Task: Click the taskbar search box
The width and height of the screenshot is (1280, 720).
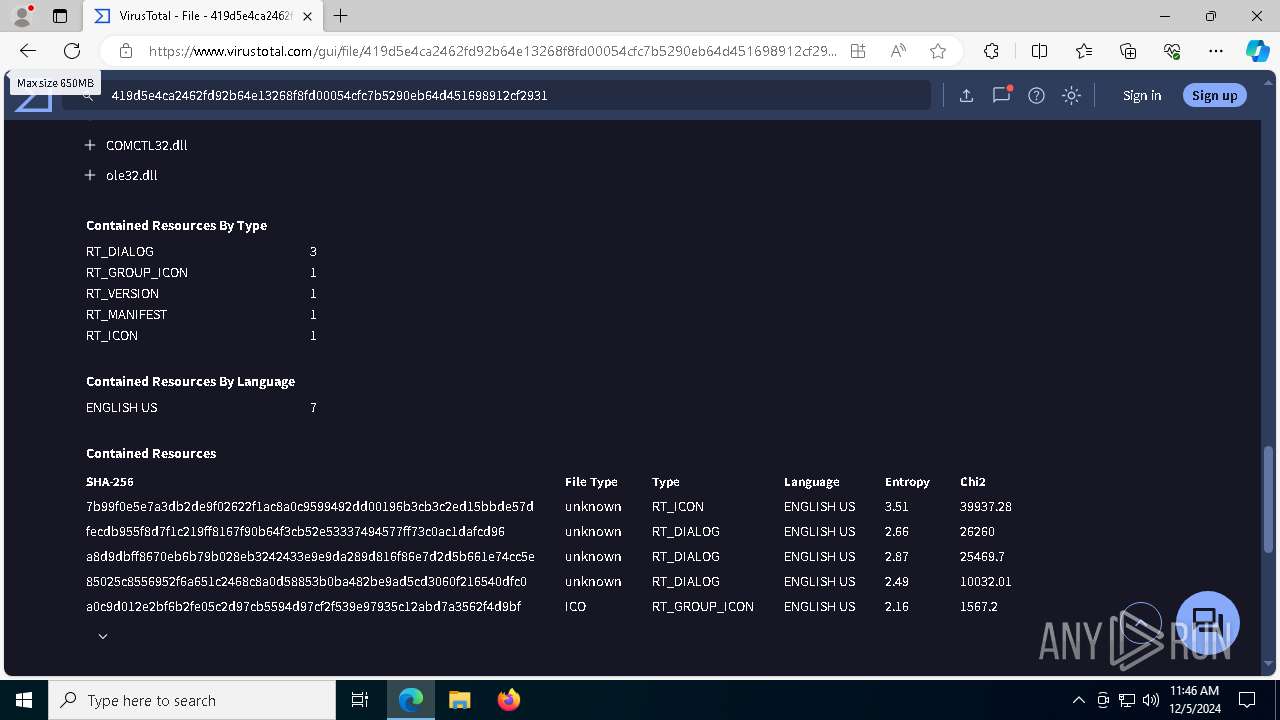Action: point(192,700)
